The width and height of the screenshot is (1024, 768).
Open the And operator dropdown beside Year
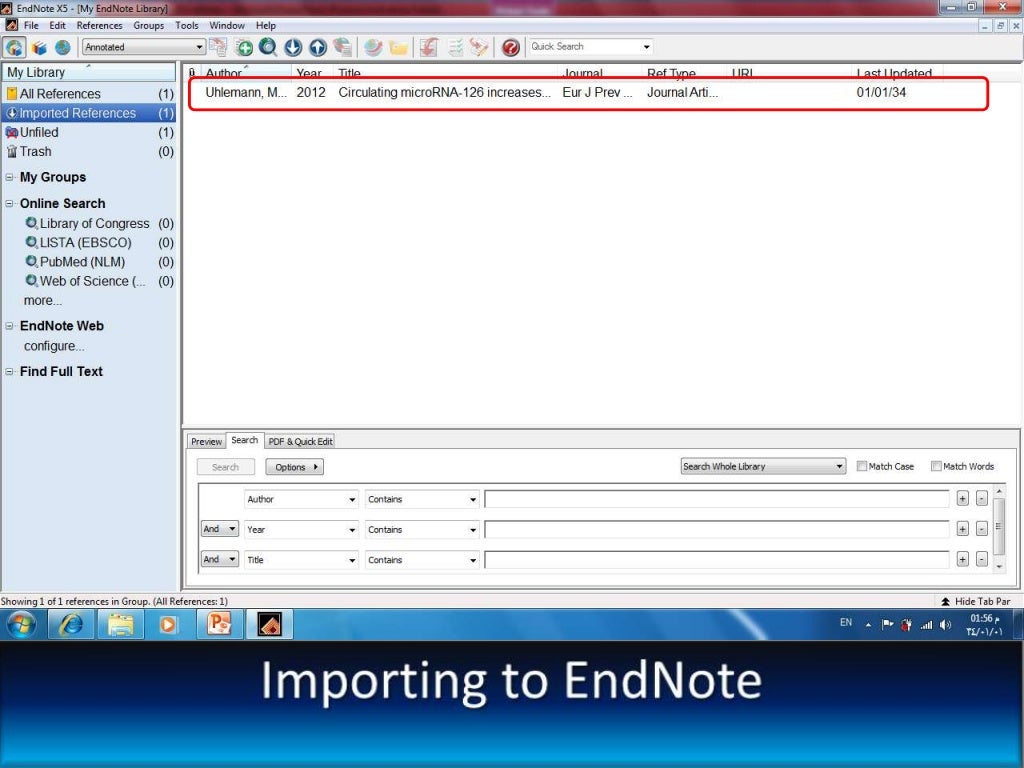tap(219, 529)
